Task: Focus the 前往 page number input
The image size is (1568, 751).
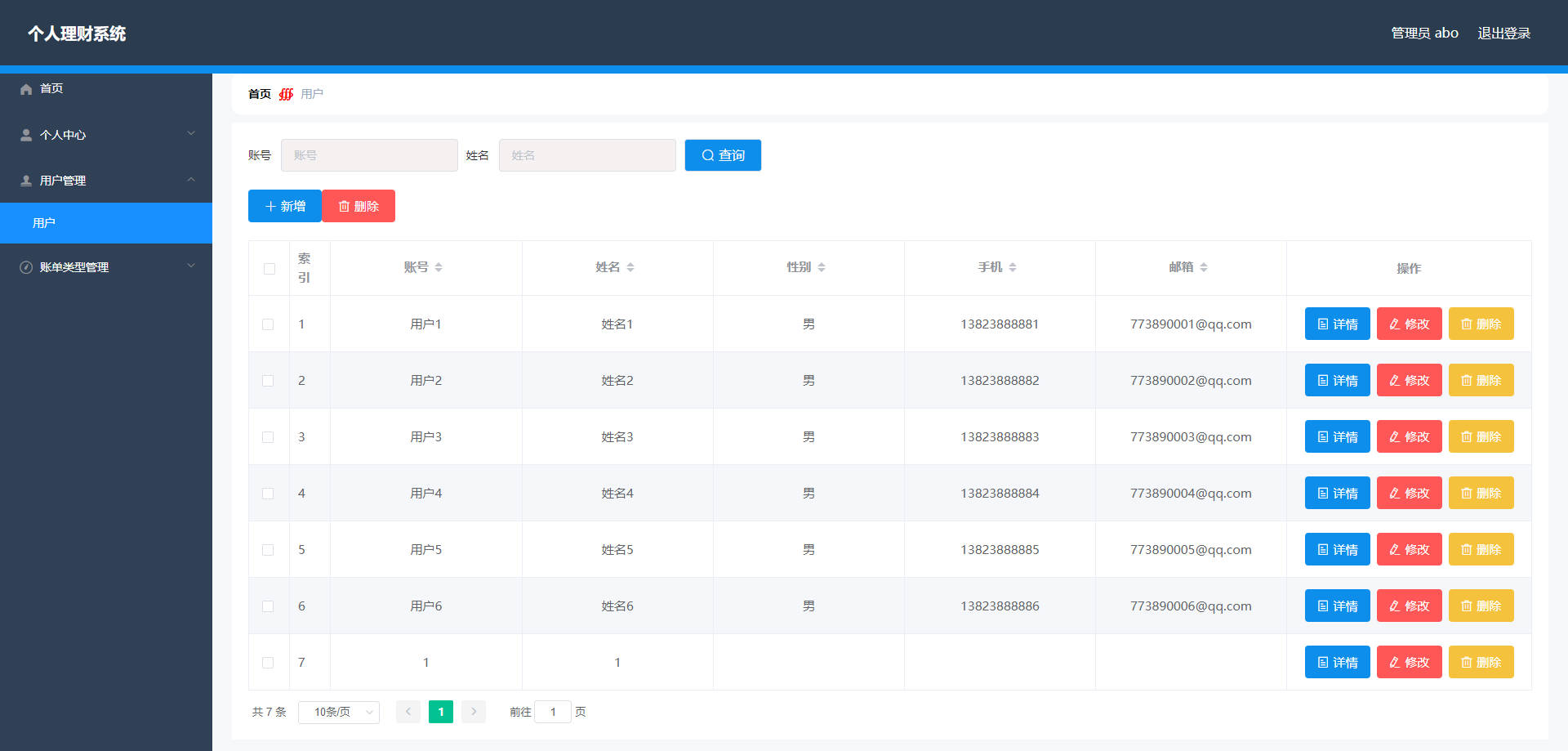Action: coord(553,712)
